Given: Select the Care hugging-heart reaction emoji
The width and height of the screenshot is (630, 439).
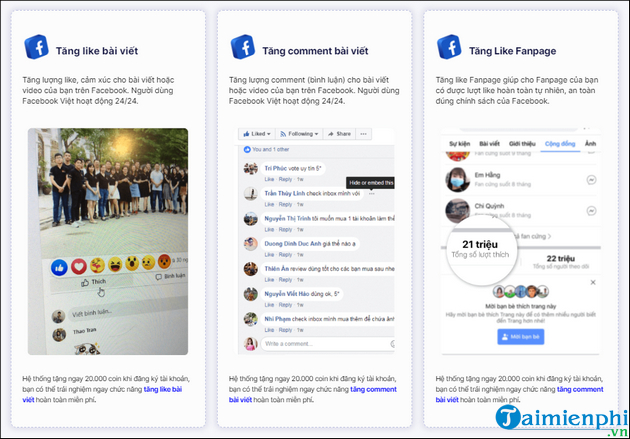Looking at the screenshot, I should (97, 265).
